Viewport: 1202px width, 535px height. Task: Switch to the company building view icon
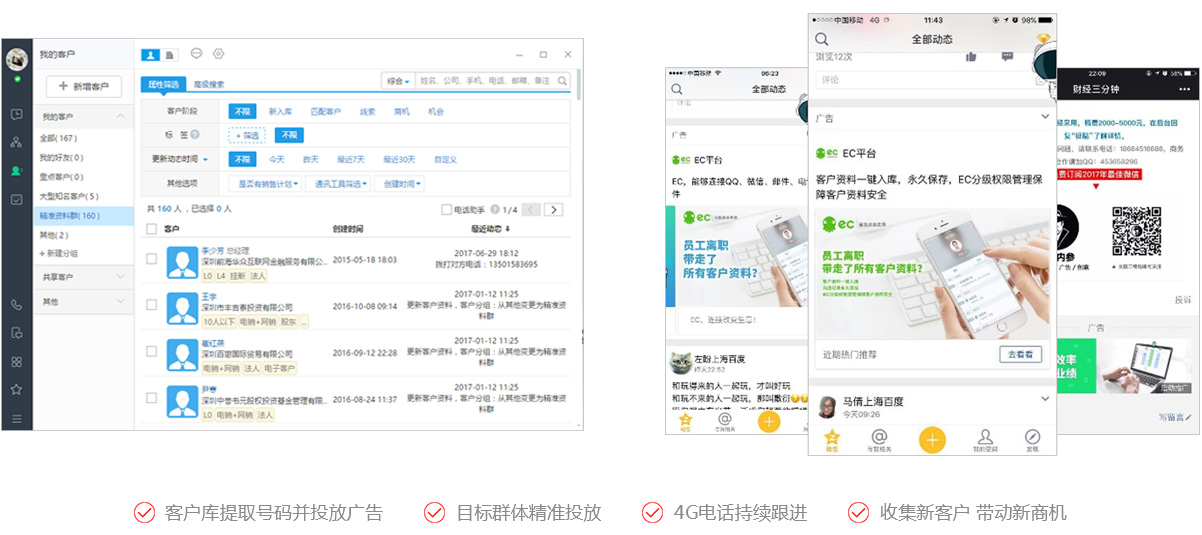coord(170,54)
